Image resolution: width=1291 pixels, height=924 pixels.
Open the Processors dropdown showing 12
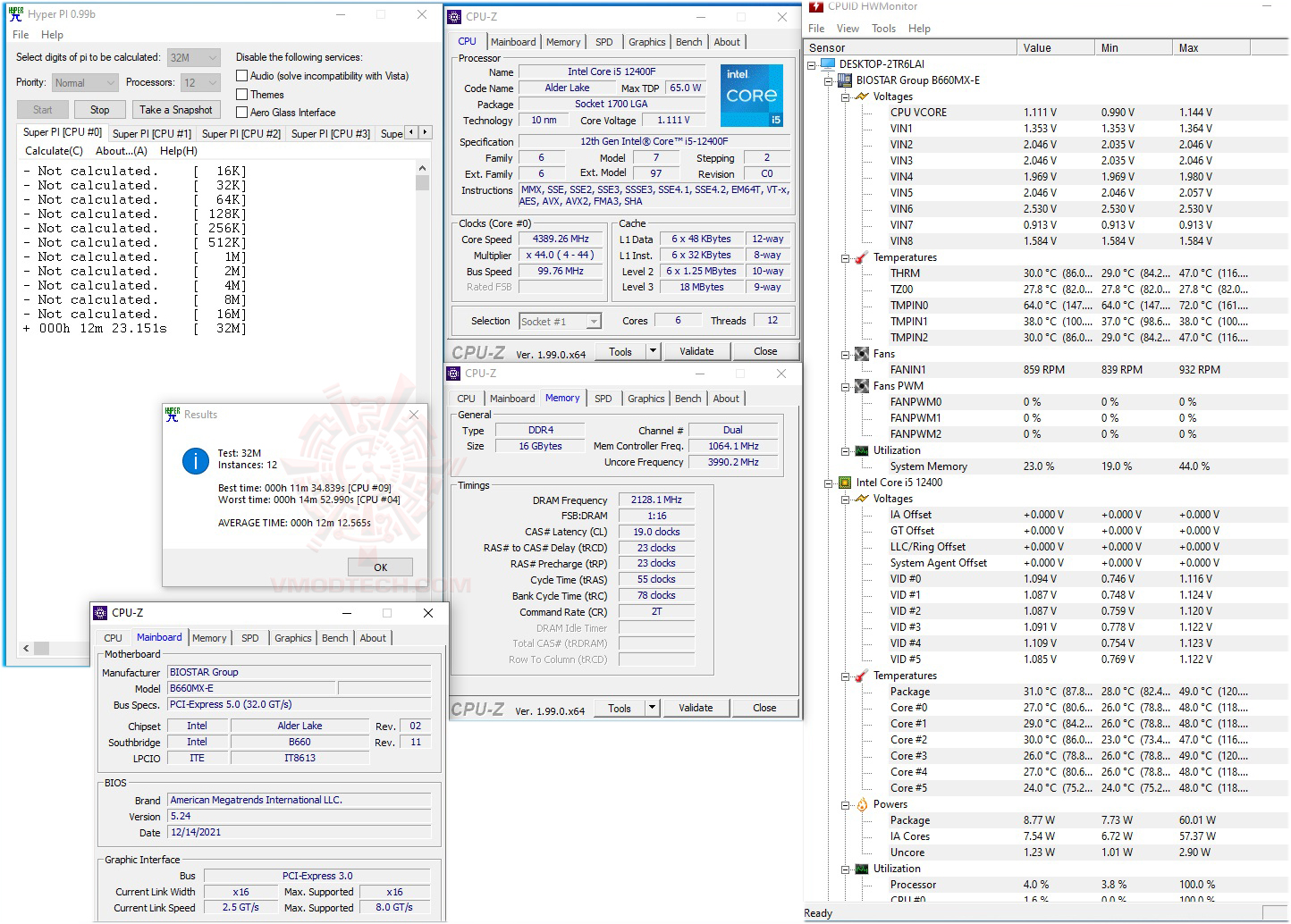tap(201, 82)
